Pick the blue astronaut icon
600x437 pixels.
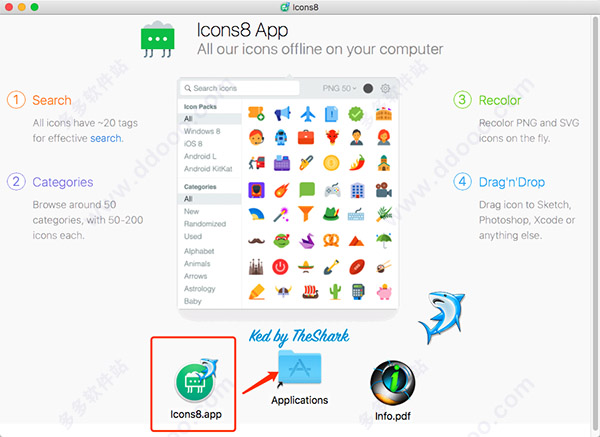tap(281, 137)
